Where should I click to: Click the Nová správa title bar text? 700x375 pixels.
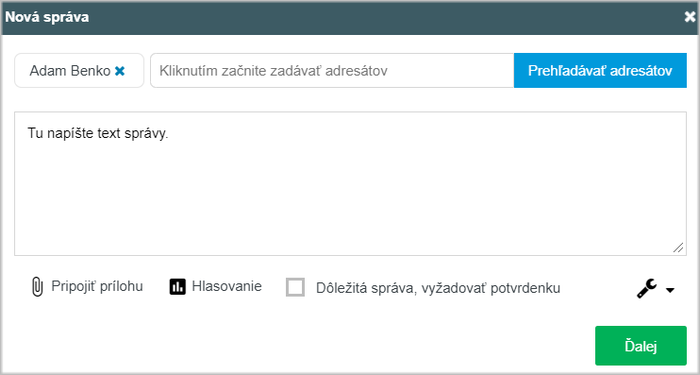point(47,17)
